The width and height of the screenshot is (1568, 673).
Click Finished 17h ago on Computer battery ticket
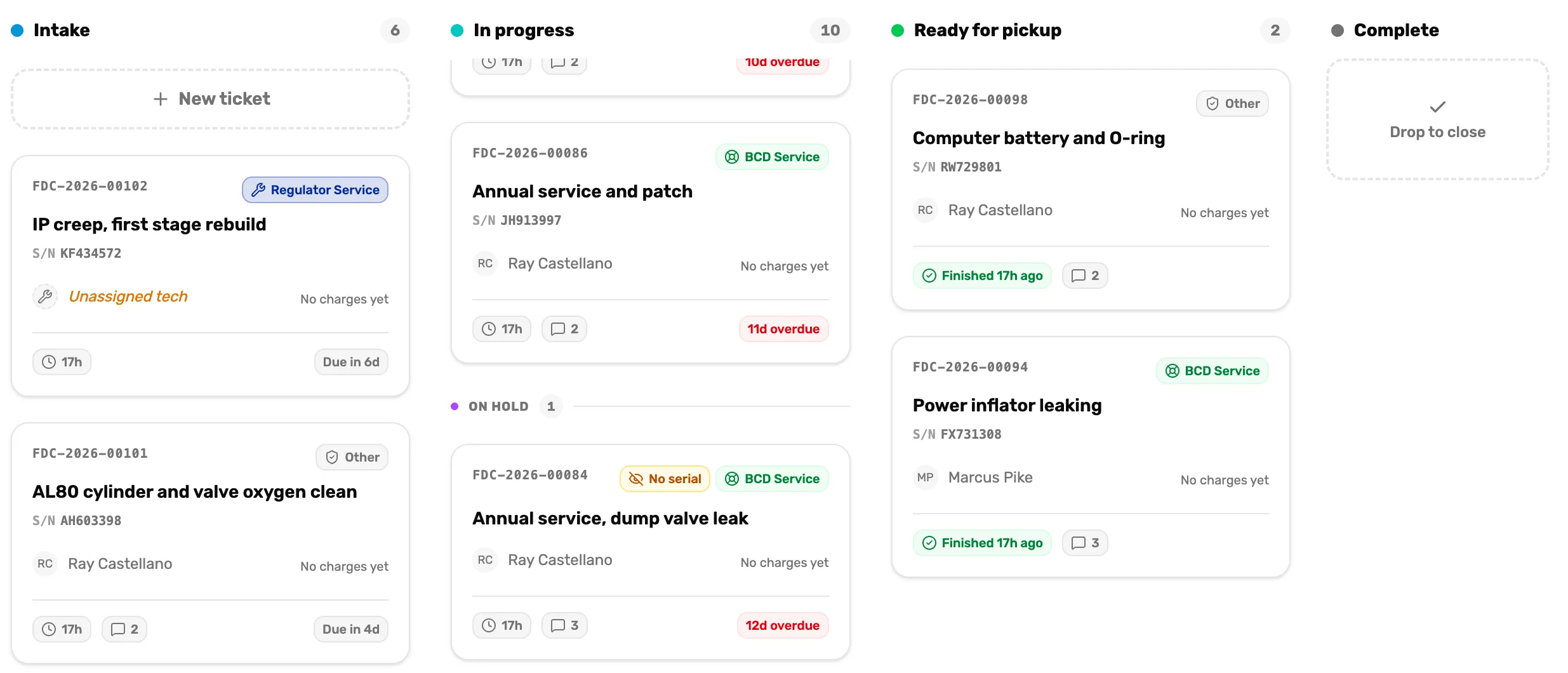[982, 276]
